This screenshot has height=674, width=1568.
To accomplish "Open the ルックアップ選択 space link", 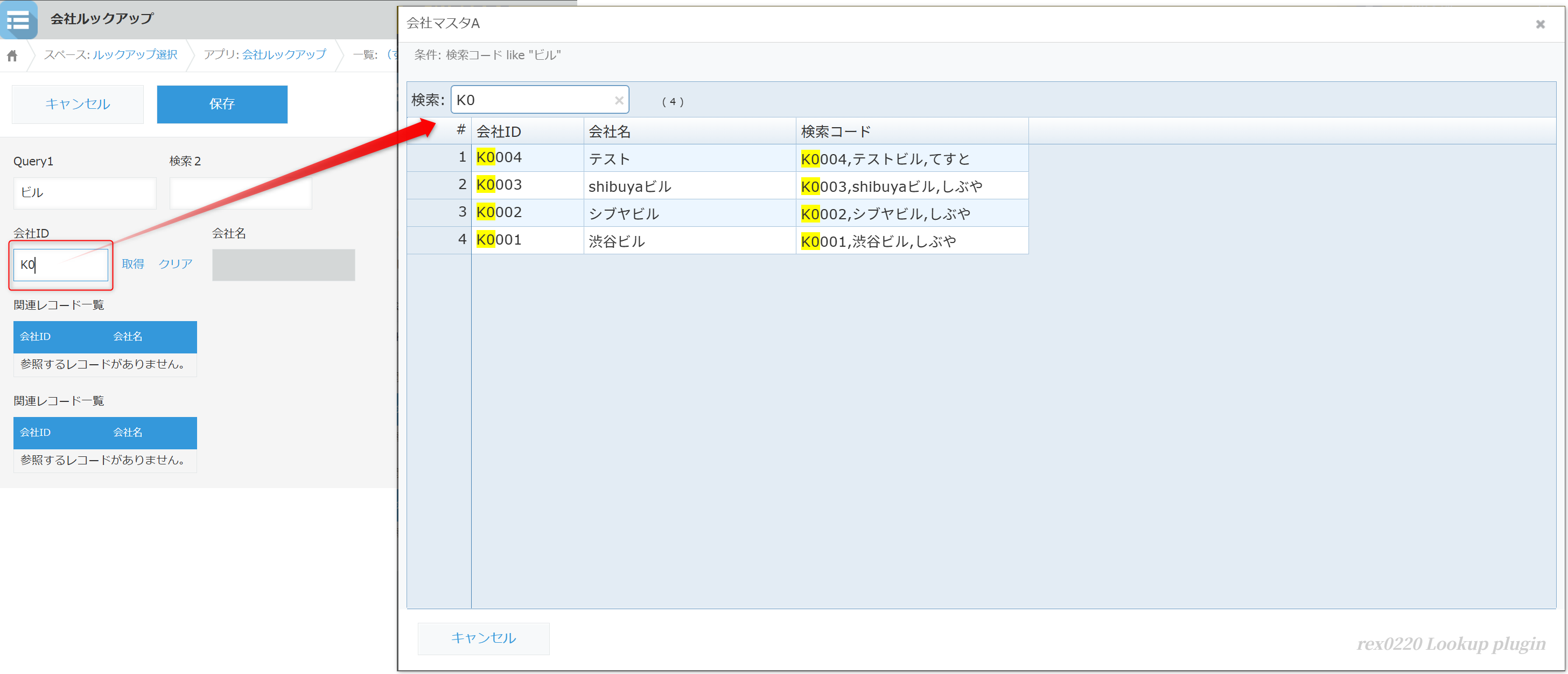I will coord(135,55).
